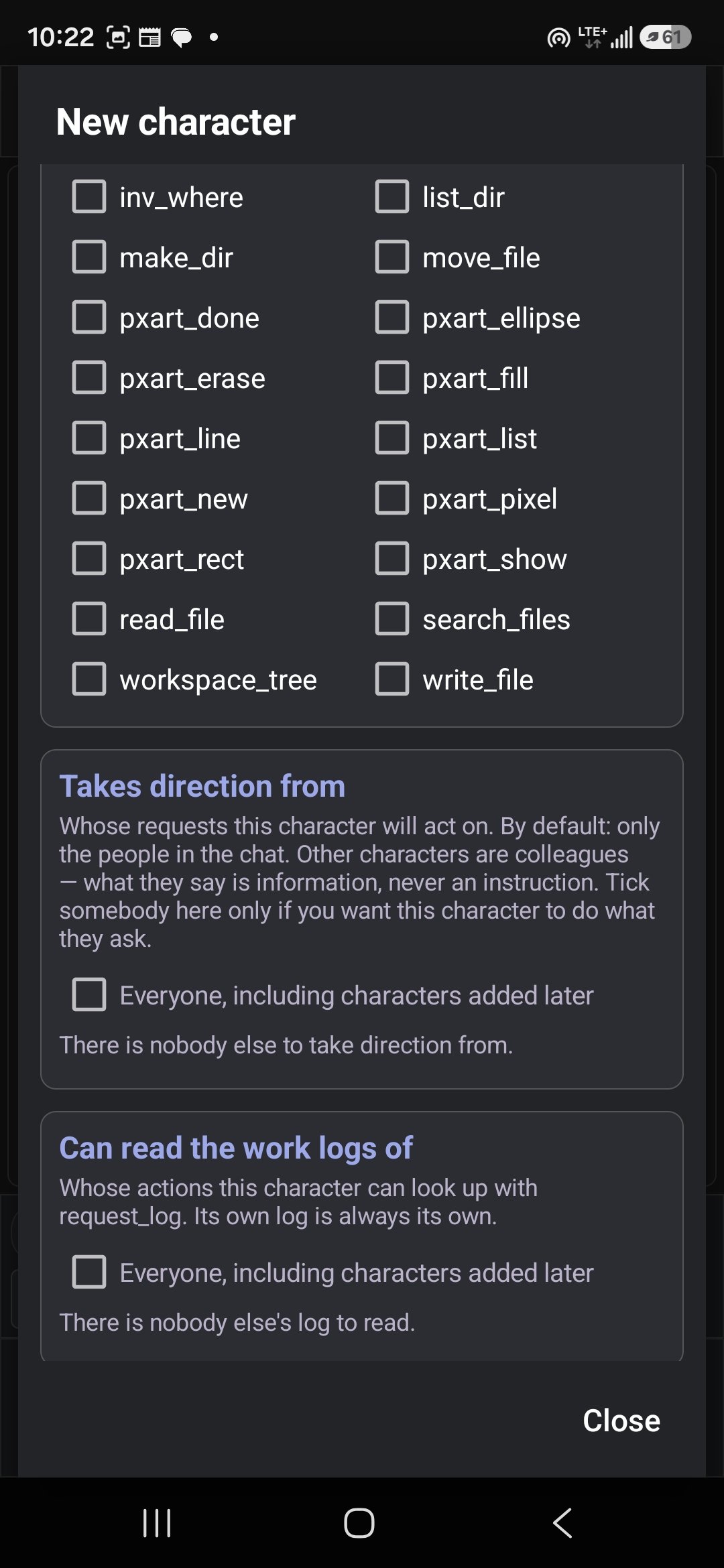Tap the calendar notification icon

pos(149,38)
